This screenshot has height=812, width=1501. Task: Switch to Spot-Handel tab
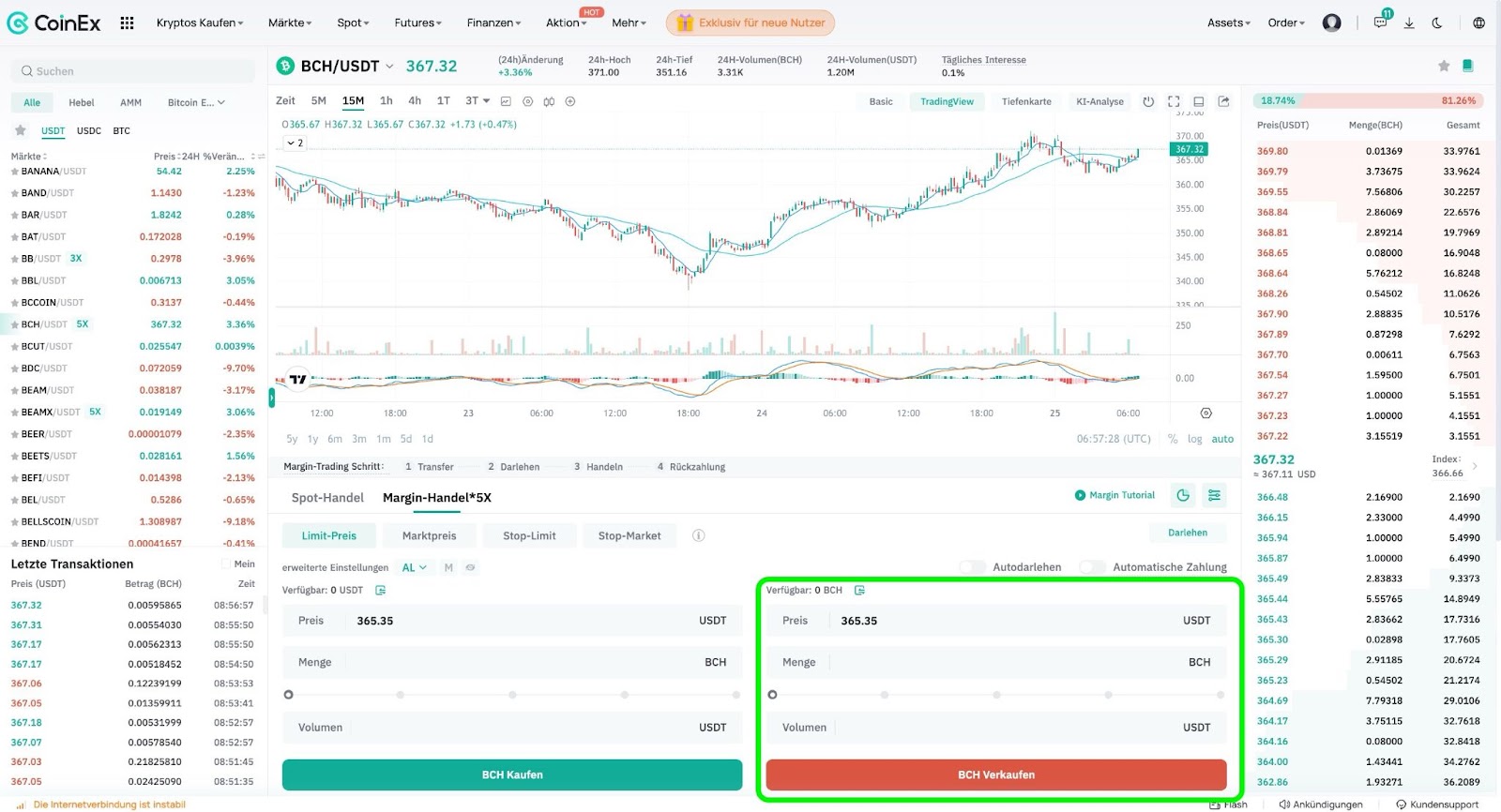pyautogui.click(x=327, y=498)
